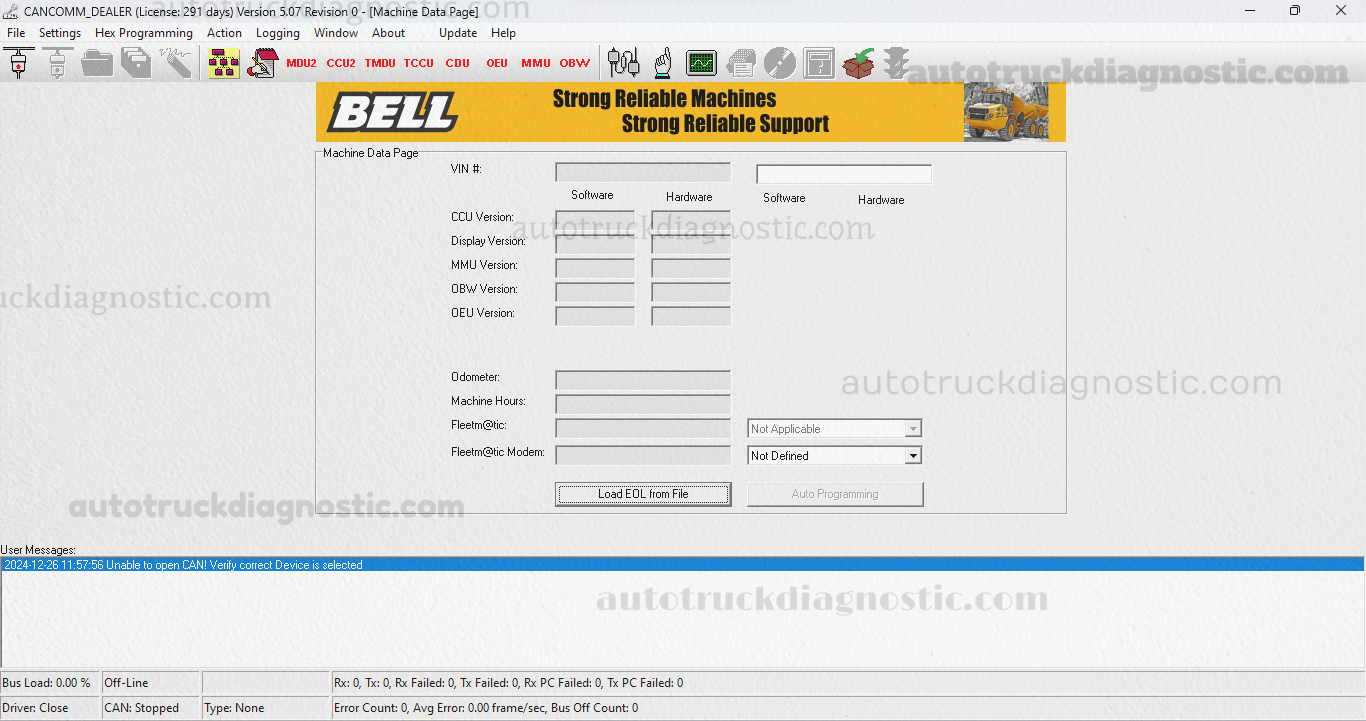Image resolution: width=1366 pixels, height=721 pixels.
Task: Open the Hex Programming menu
Action: [x=144, y=33]
